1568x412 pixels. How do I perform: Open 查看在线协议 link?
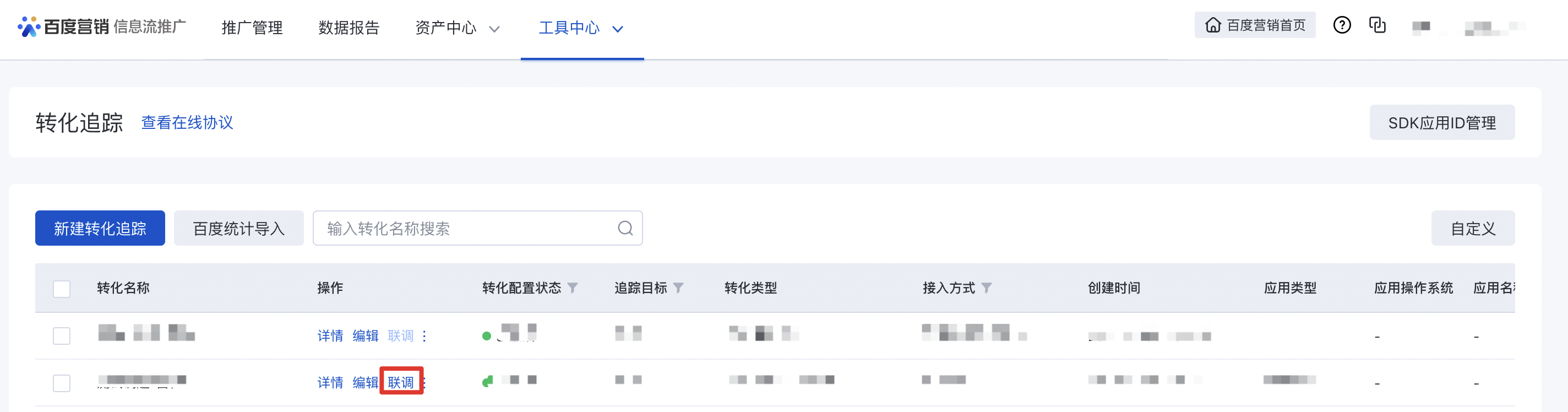click(x=187, y=122)
